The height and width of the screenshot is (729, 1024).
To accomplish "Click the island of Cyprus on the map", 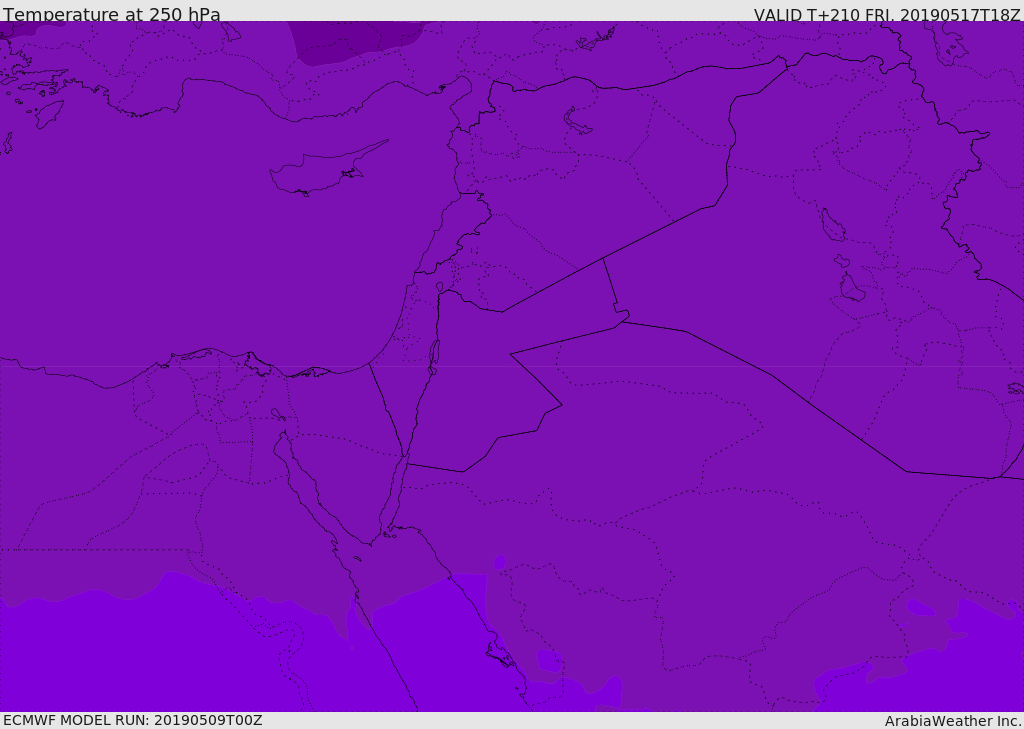I will click(323, 169).
